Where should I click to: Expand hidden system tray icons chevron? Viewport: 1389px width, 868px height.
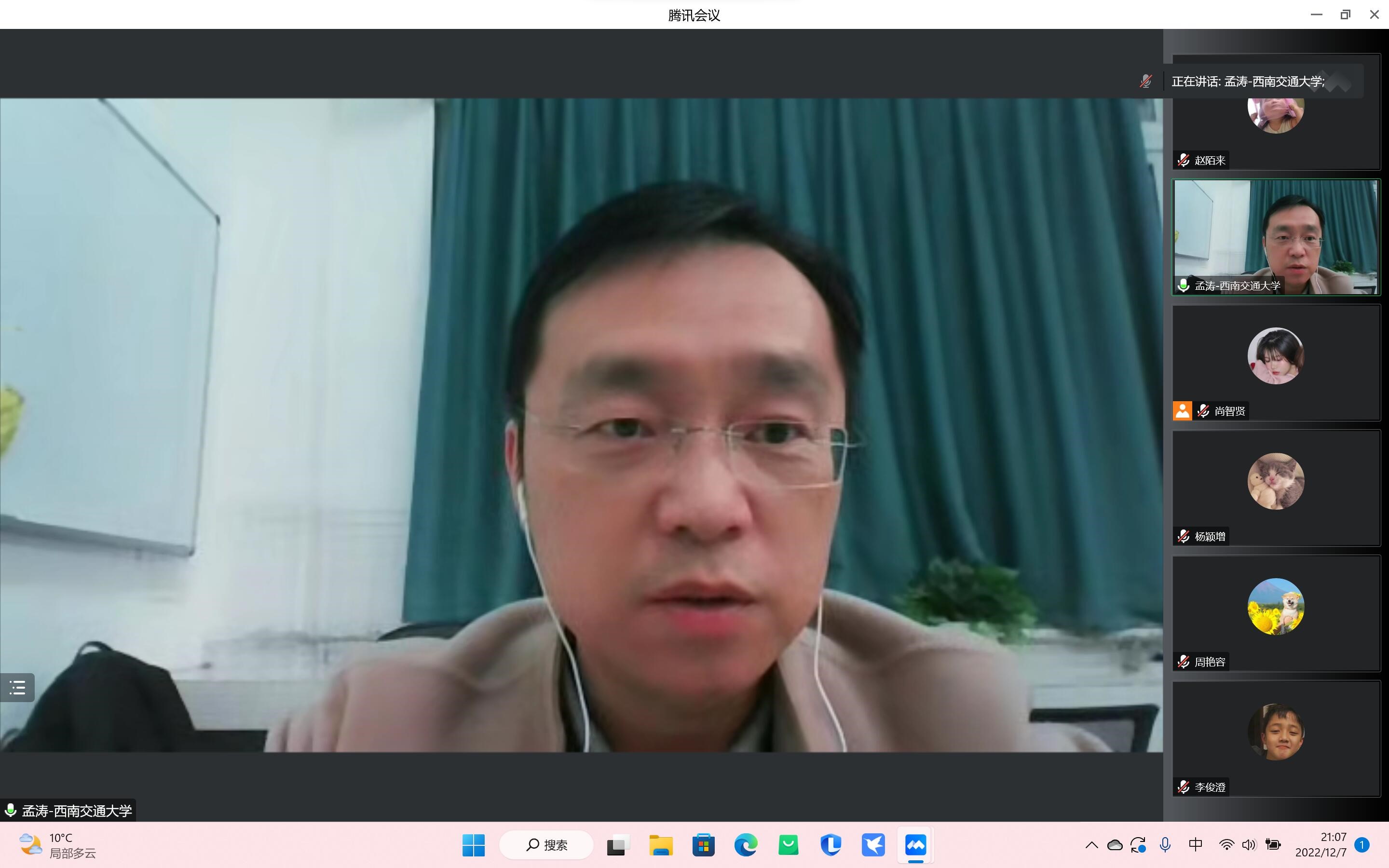1092,845
